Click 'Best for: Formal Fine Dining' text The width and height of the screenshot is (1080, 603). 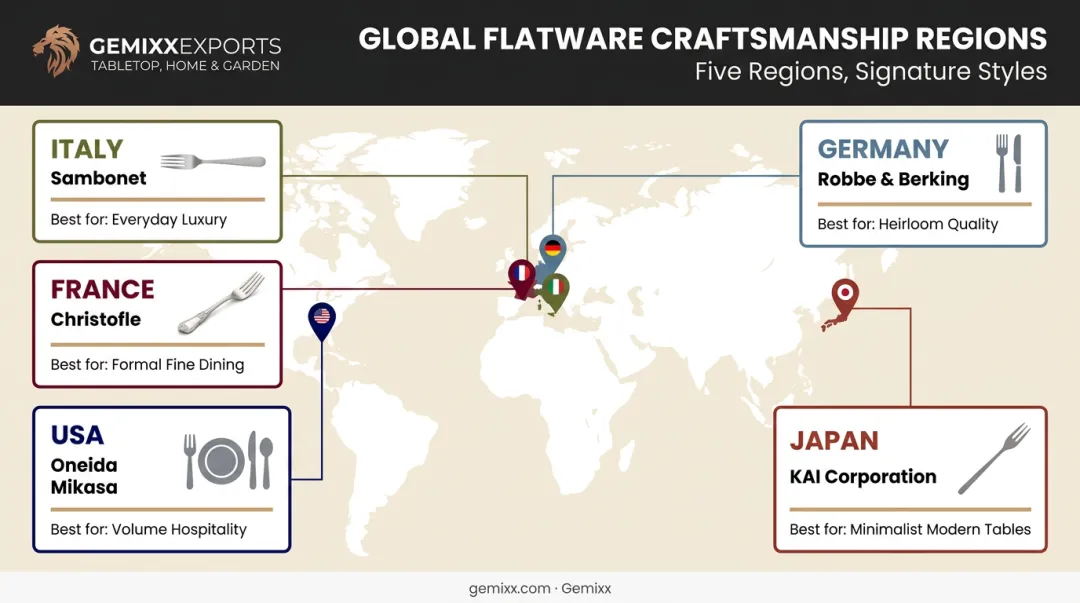click(147, 365)
